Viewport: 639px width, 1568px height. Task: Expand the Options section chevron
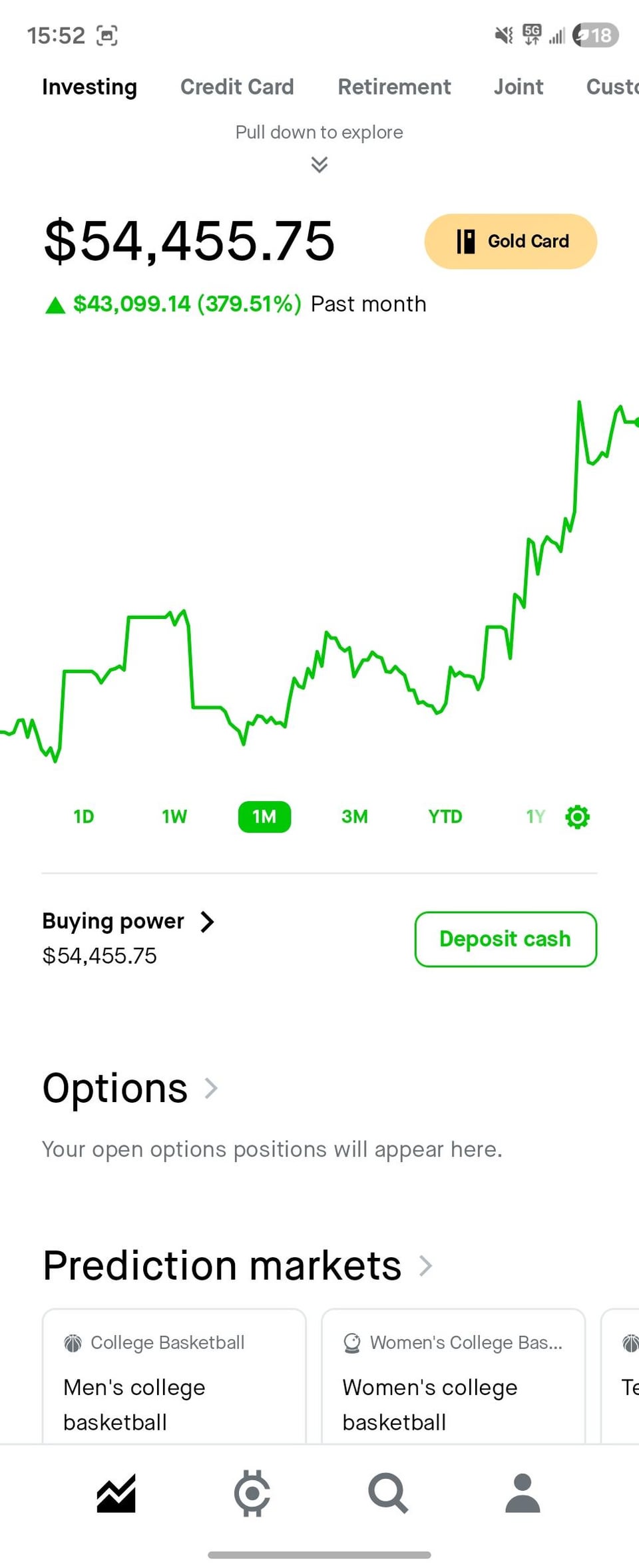click(x=211, y=1088)
